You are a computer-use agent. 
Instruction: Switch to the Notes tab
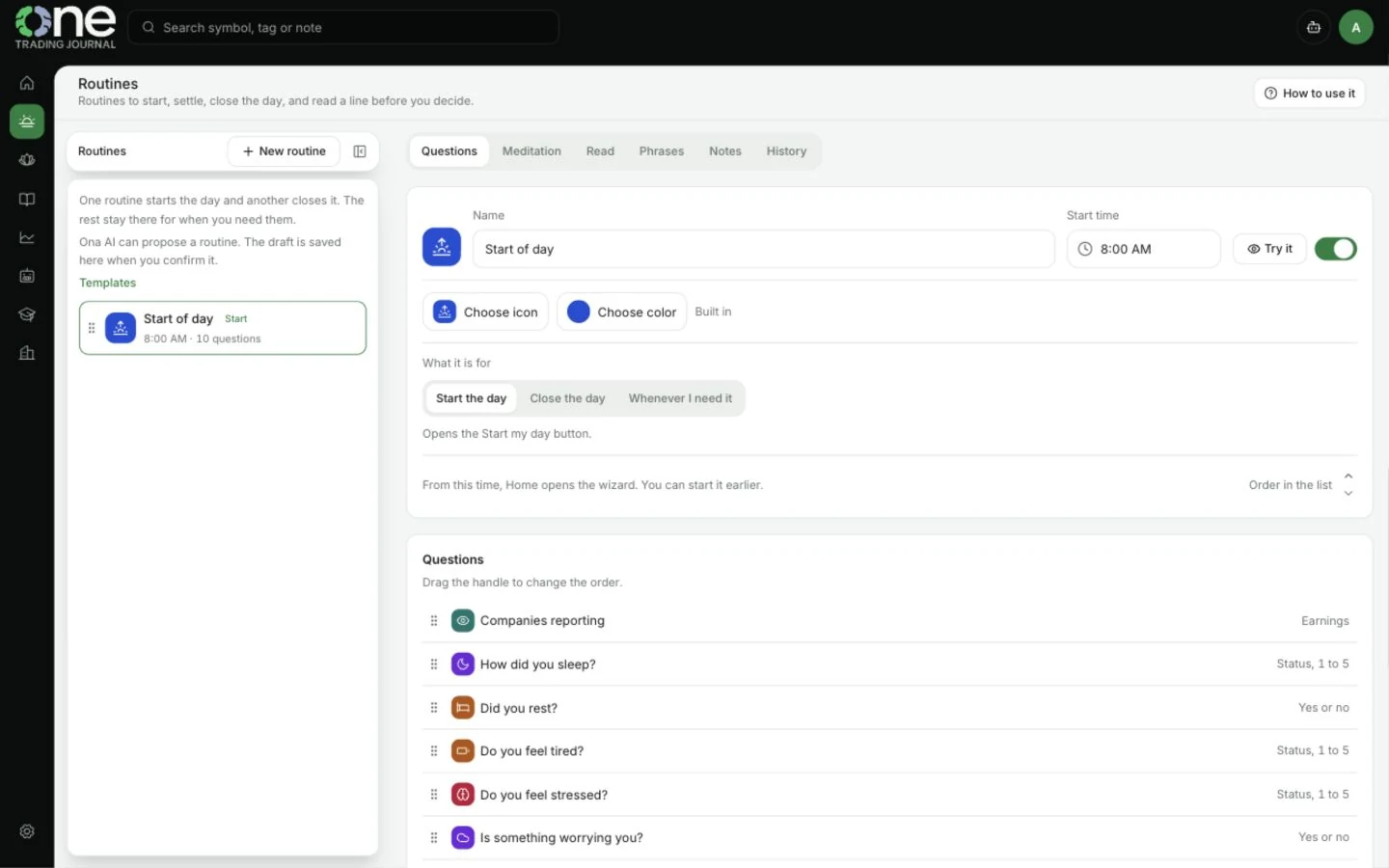(725, 151)
